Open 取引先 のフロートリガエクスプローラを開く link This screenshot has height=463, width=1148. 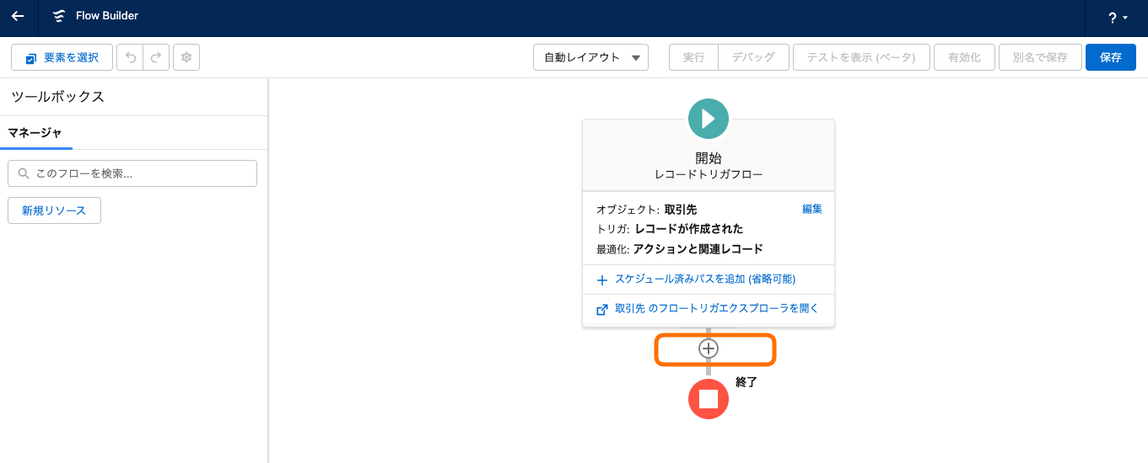(x=707, y=309)
